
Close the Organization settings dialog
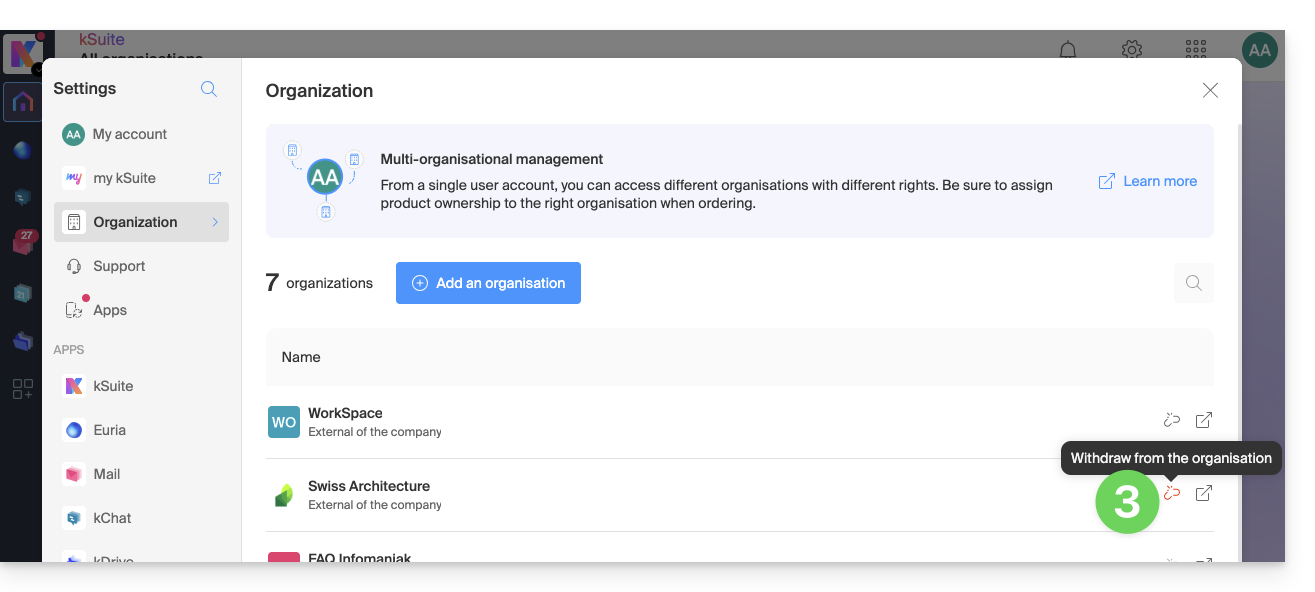1210,90
